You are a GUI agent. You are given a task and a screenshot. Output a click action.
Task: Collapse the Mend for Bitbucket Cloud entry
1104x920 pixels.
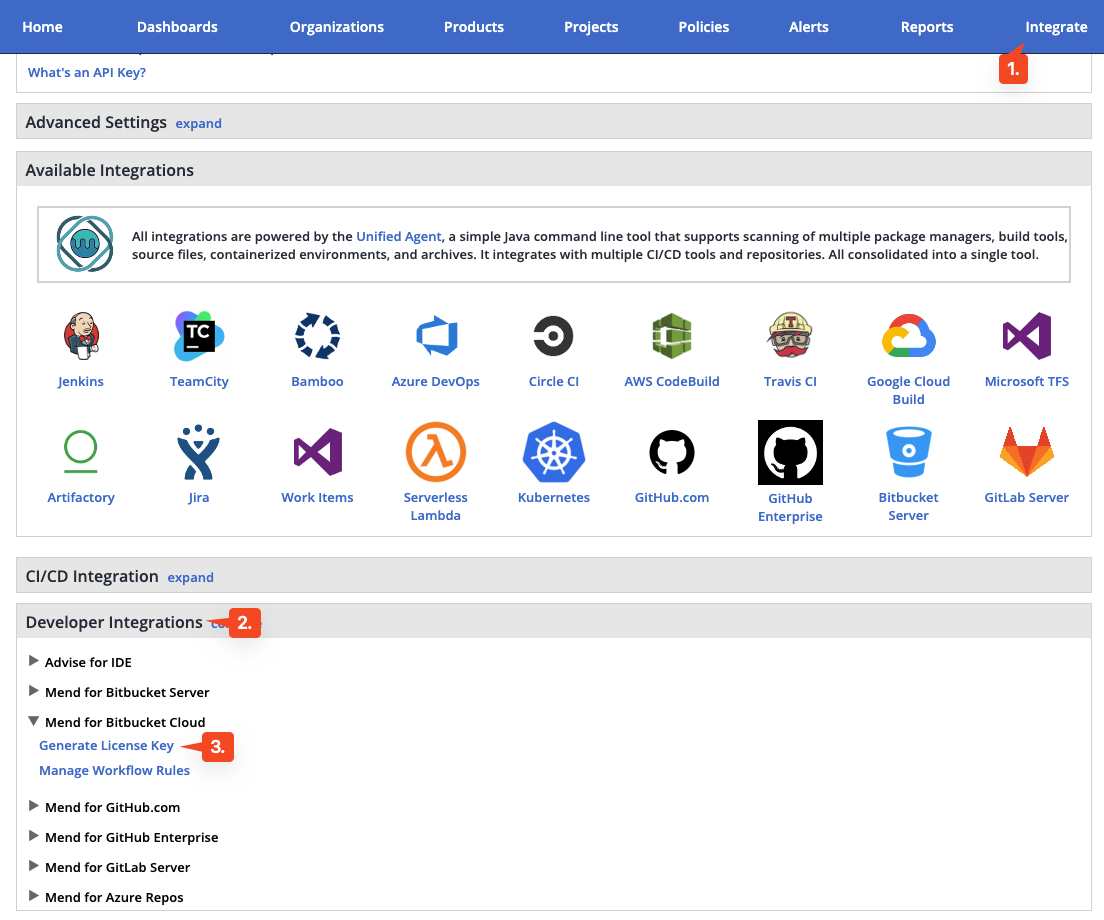tap(33, 721)
